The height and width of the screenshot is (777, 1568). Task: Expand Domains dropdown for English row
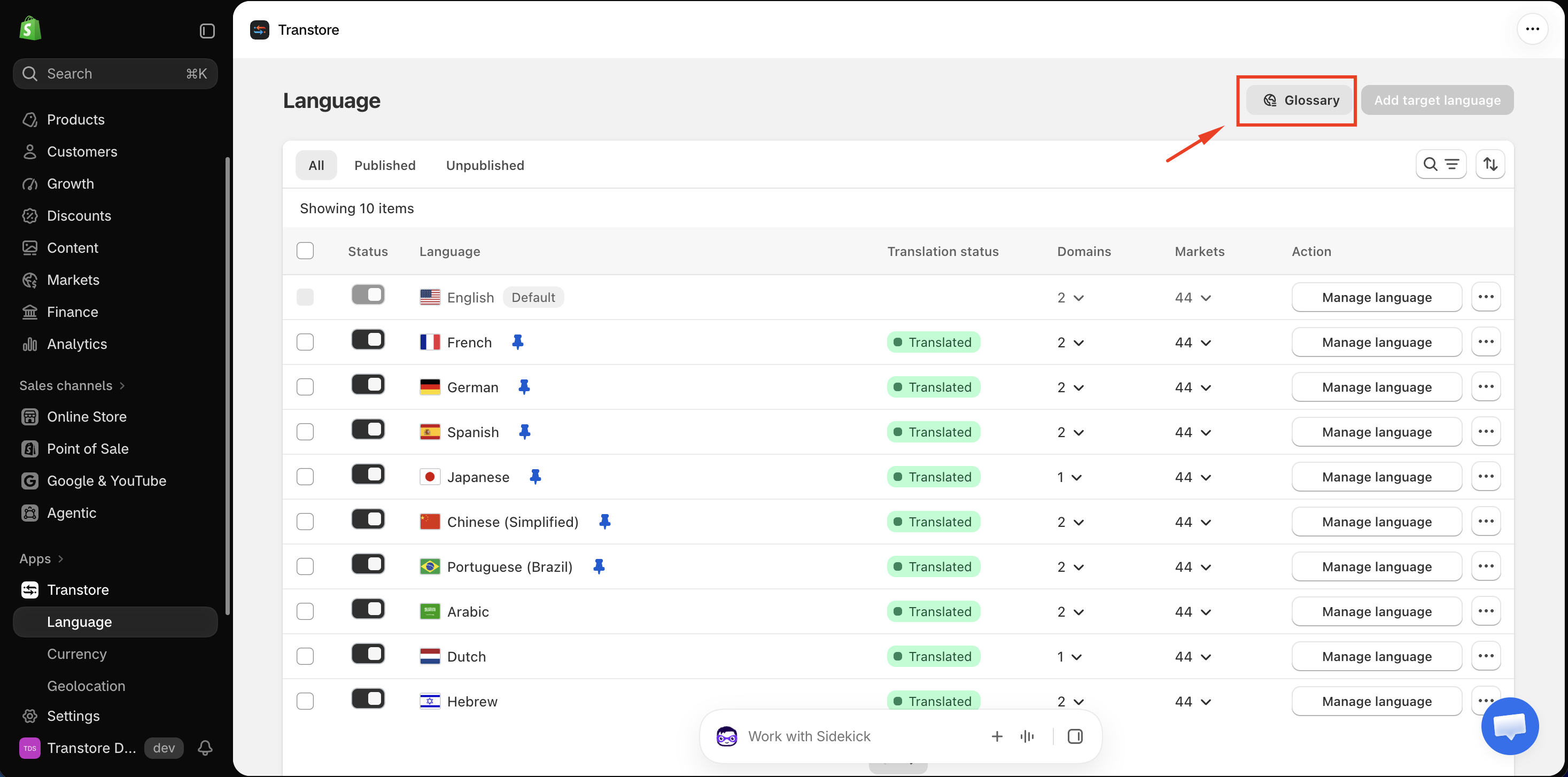[1070, 298]
